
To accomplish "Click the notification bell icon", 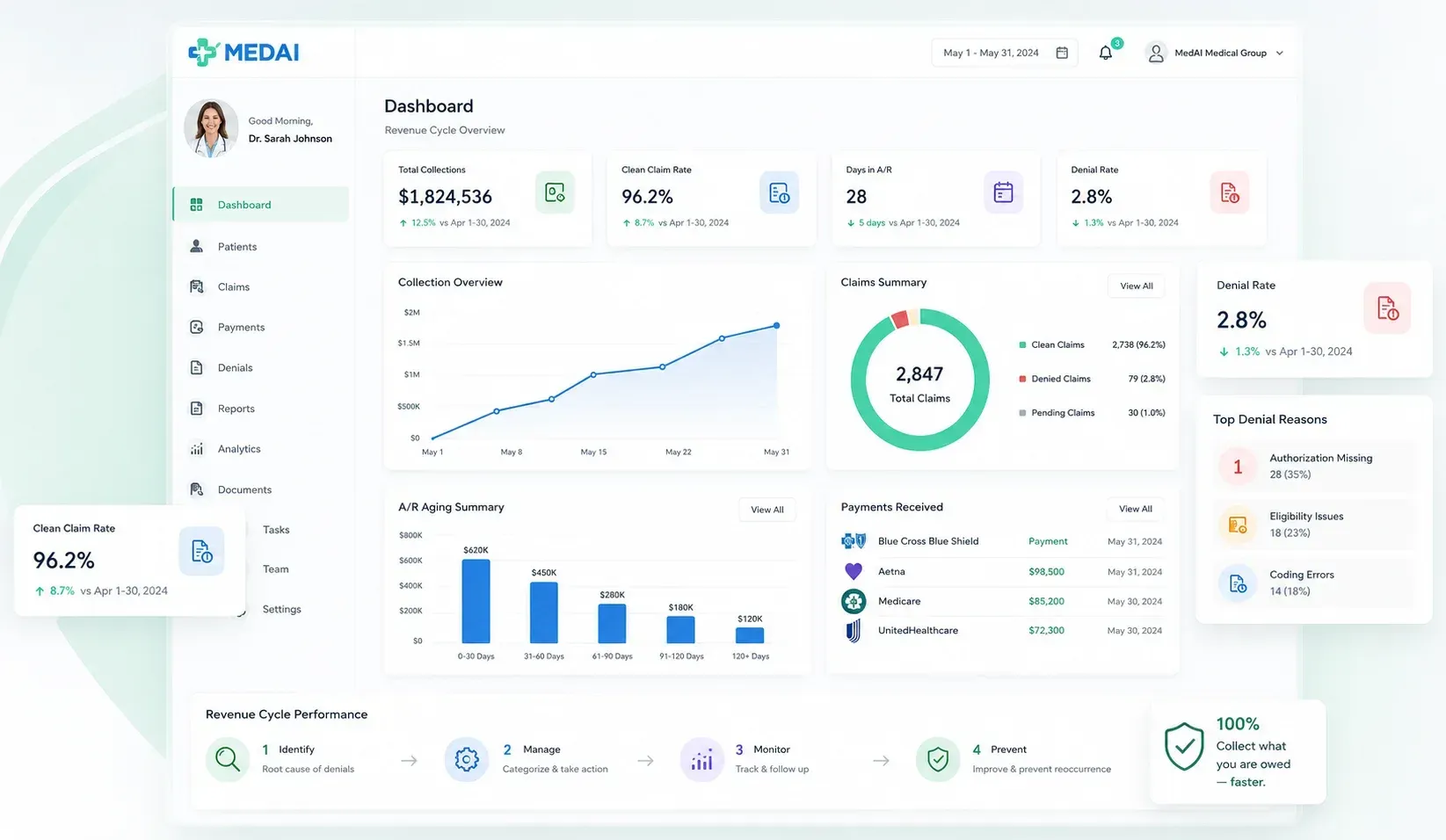I will (1106, 53).
